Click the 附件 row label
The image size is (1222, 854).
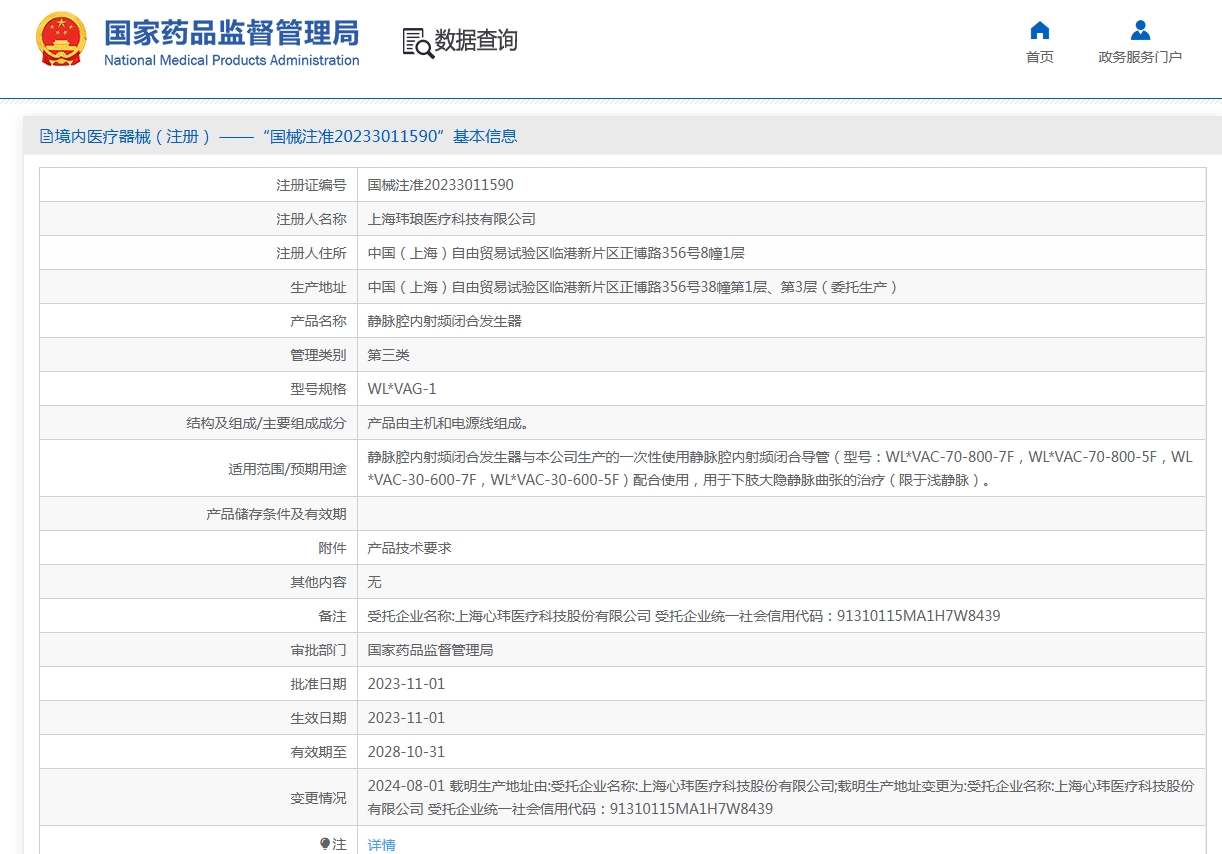pos(332,548)
